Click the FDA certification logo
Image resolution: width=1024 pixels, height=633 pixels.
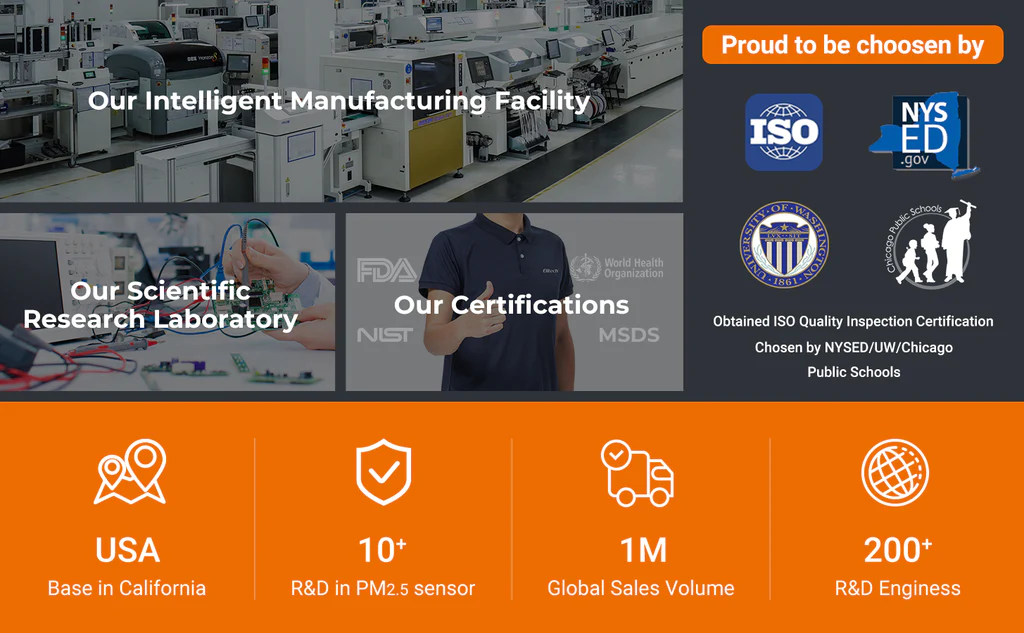point(387,270)
